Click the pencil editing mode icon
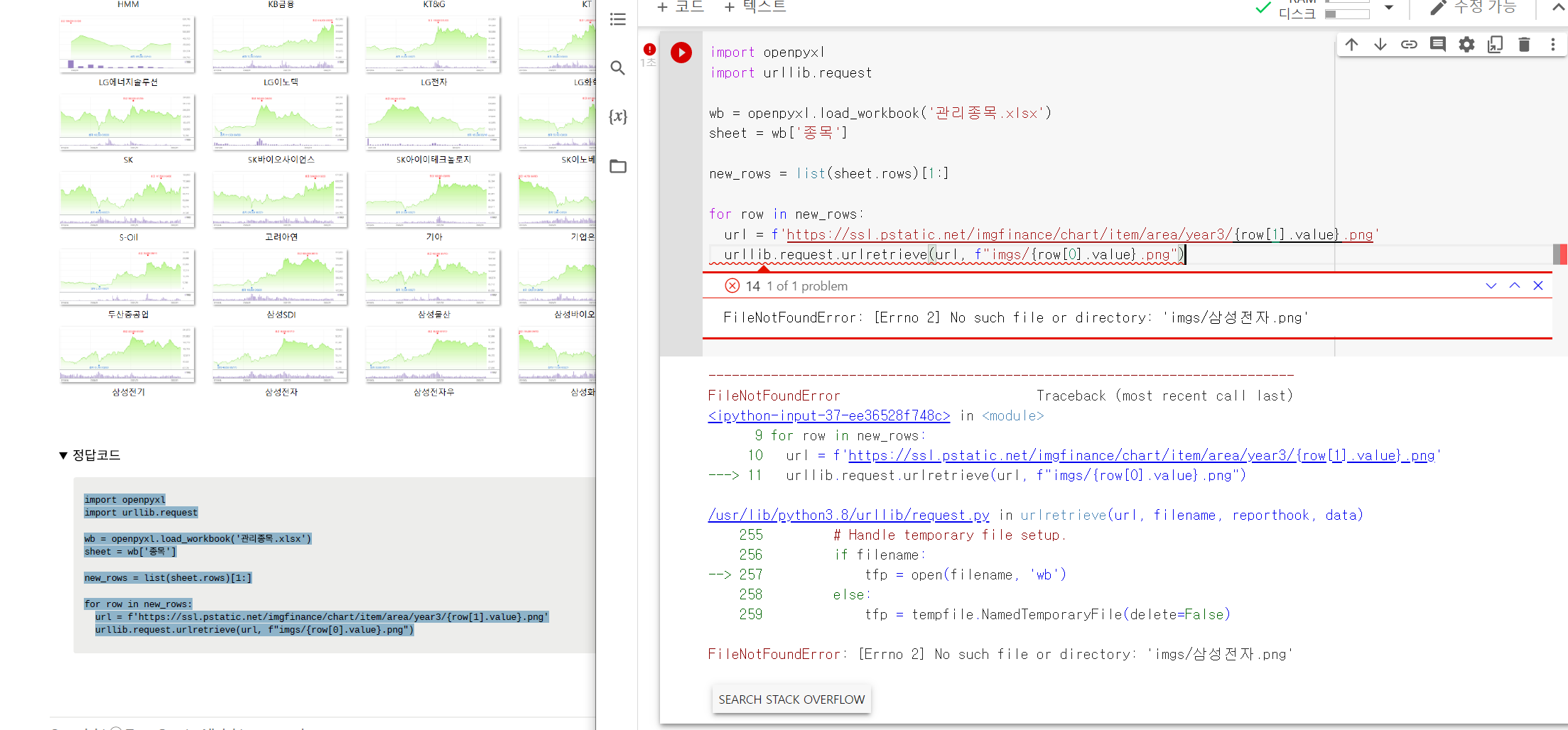 1438,8
